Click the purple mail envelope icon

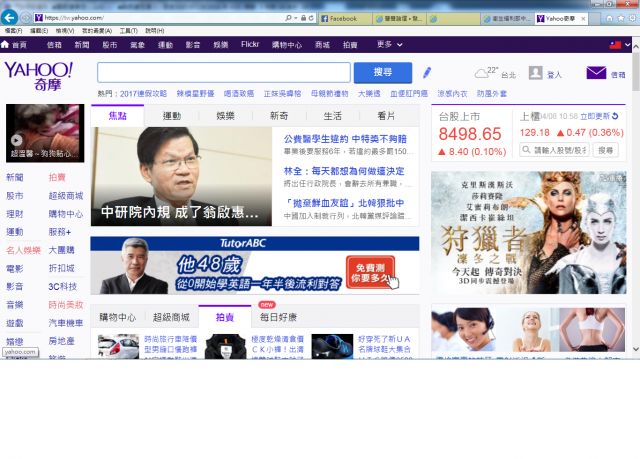coord(596,73)
